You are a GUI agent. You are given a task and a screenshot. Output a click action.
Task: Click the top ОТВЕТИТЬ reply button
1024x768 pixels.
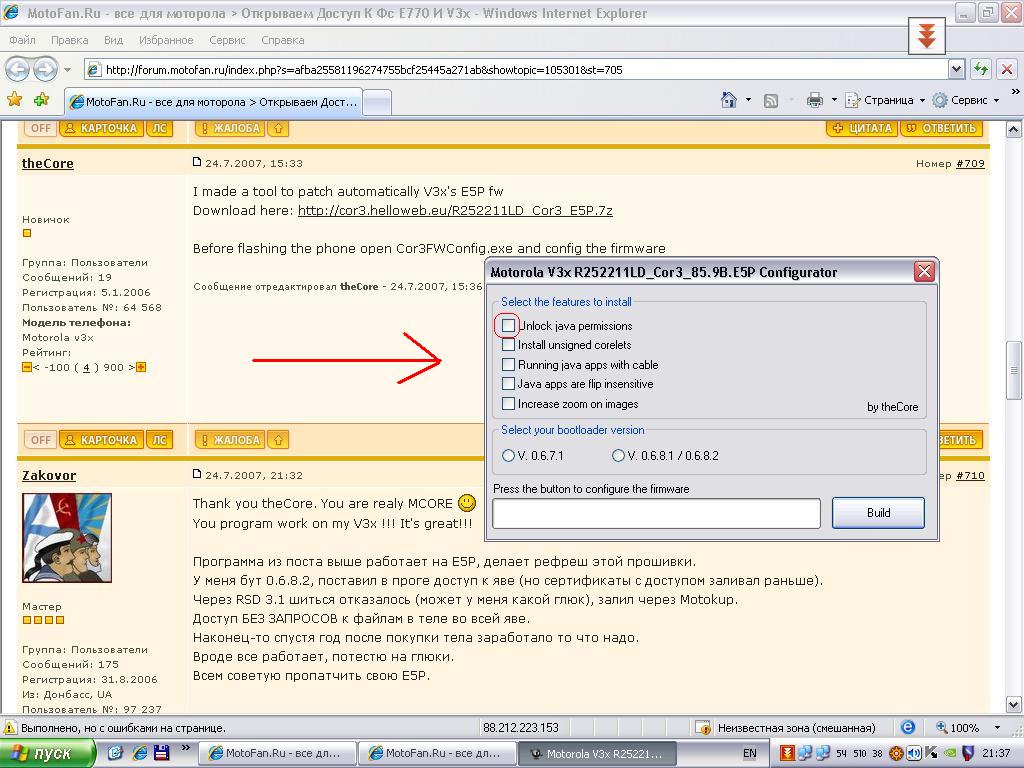(x=942, y=128)
